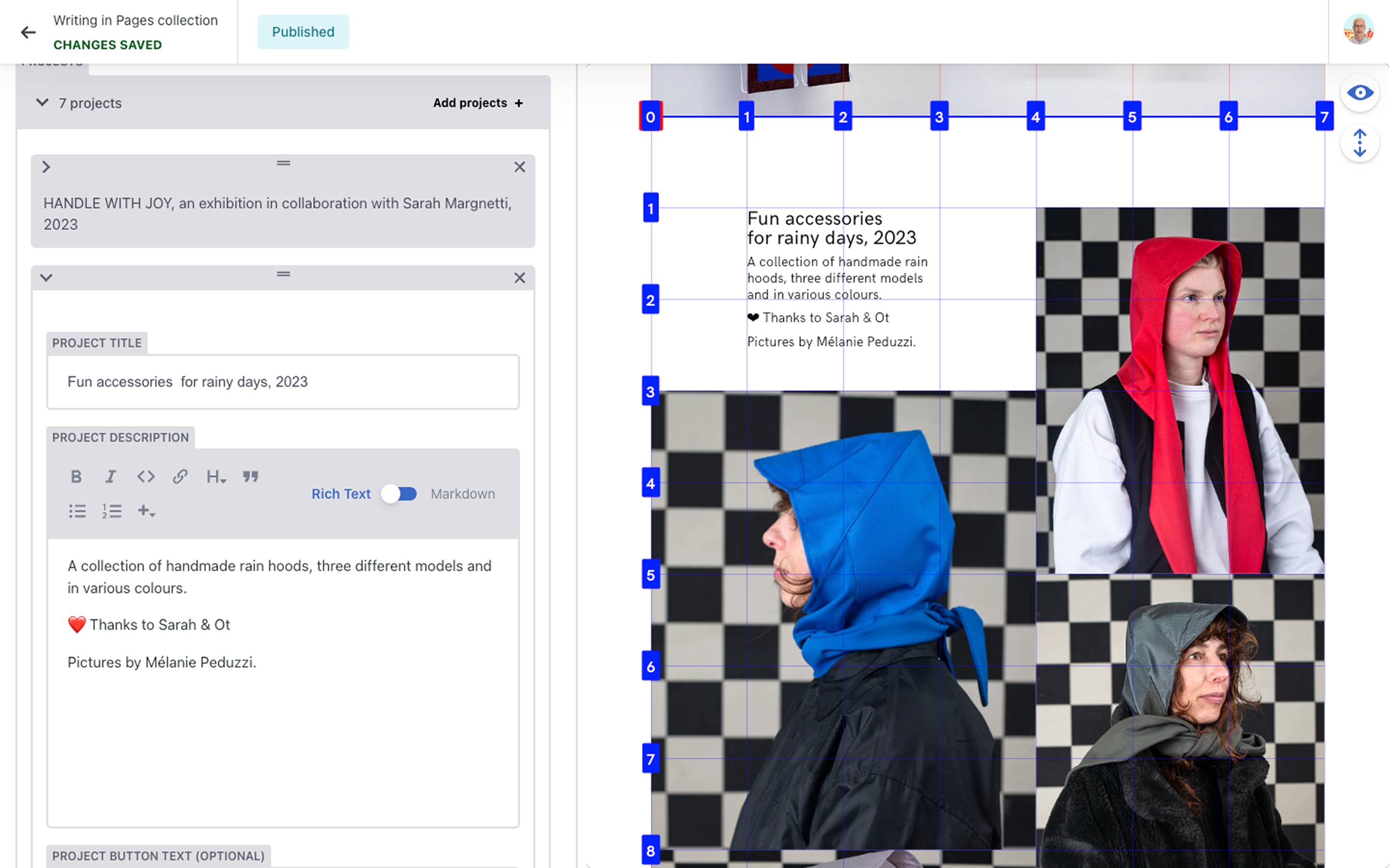This screenshot has height=868, width=1389.
Task: Collapse the Fun accessories project
Action: point(46,278)
